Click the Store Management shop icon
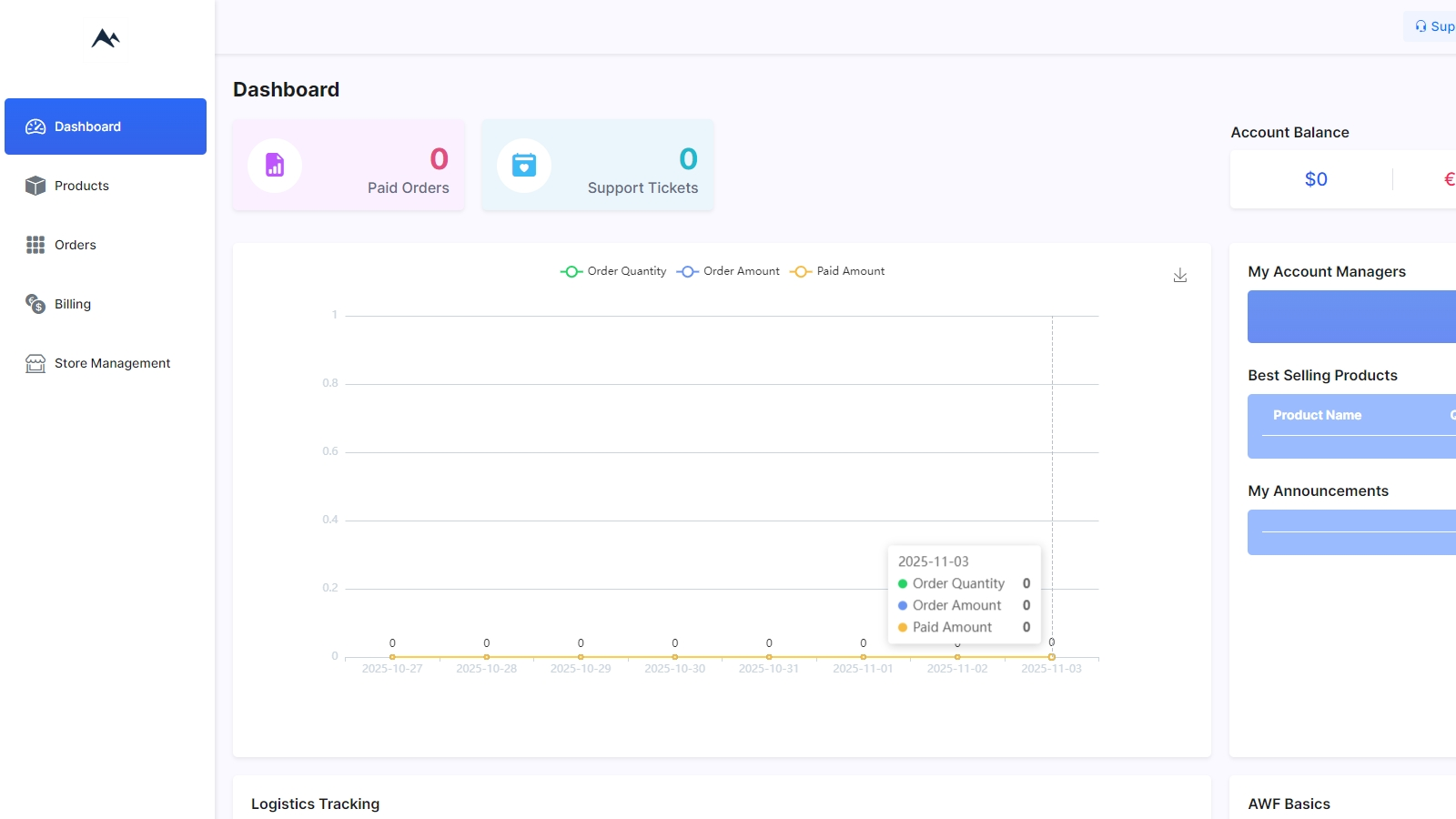 coord(35,363)
